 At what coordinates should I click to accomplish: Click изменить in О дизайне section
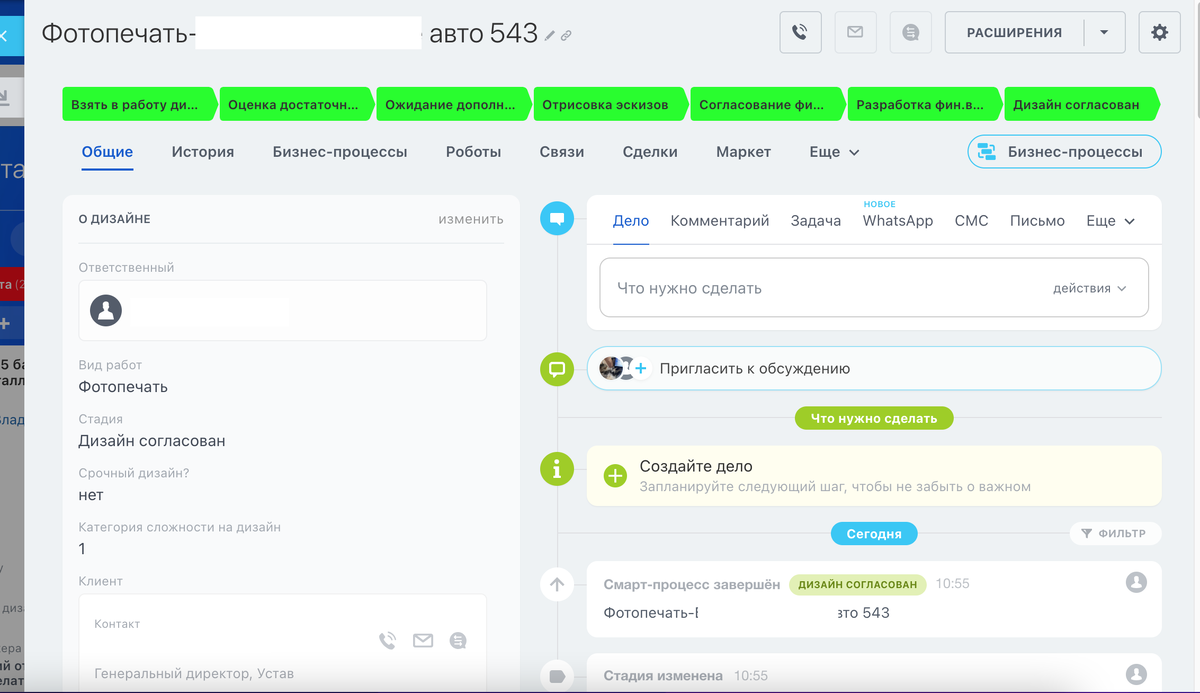pos(471,219)
